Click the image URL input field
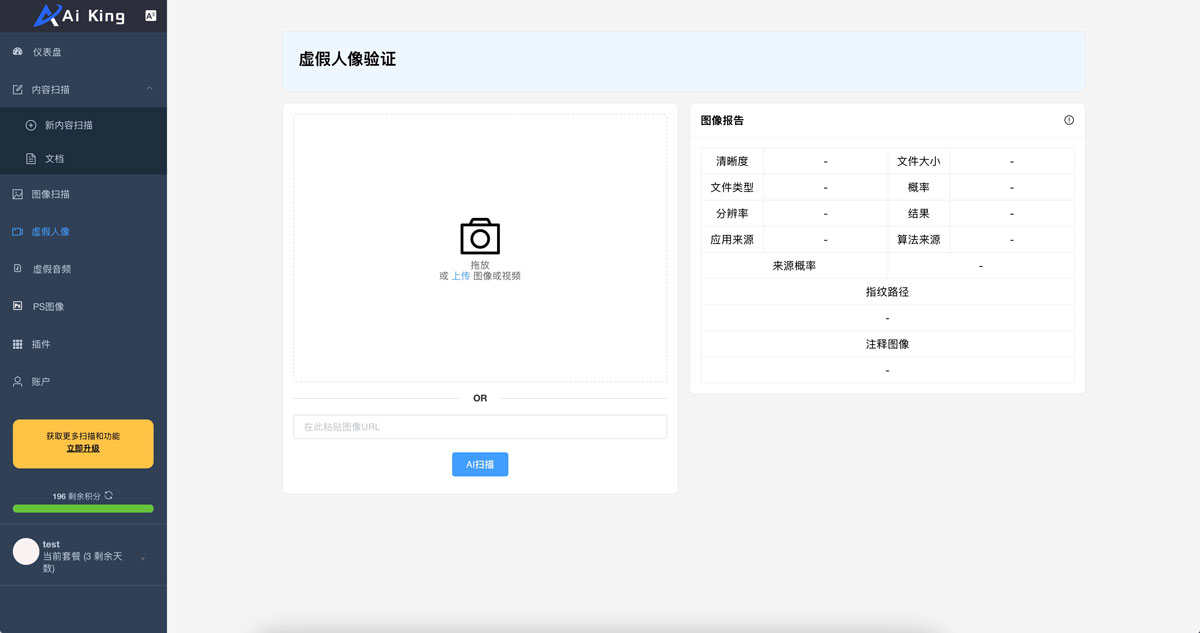The width and height of the screenshot is (1200, 633). tap(480, 427)
